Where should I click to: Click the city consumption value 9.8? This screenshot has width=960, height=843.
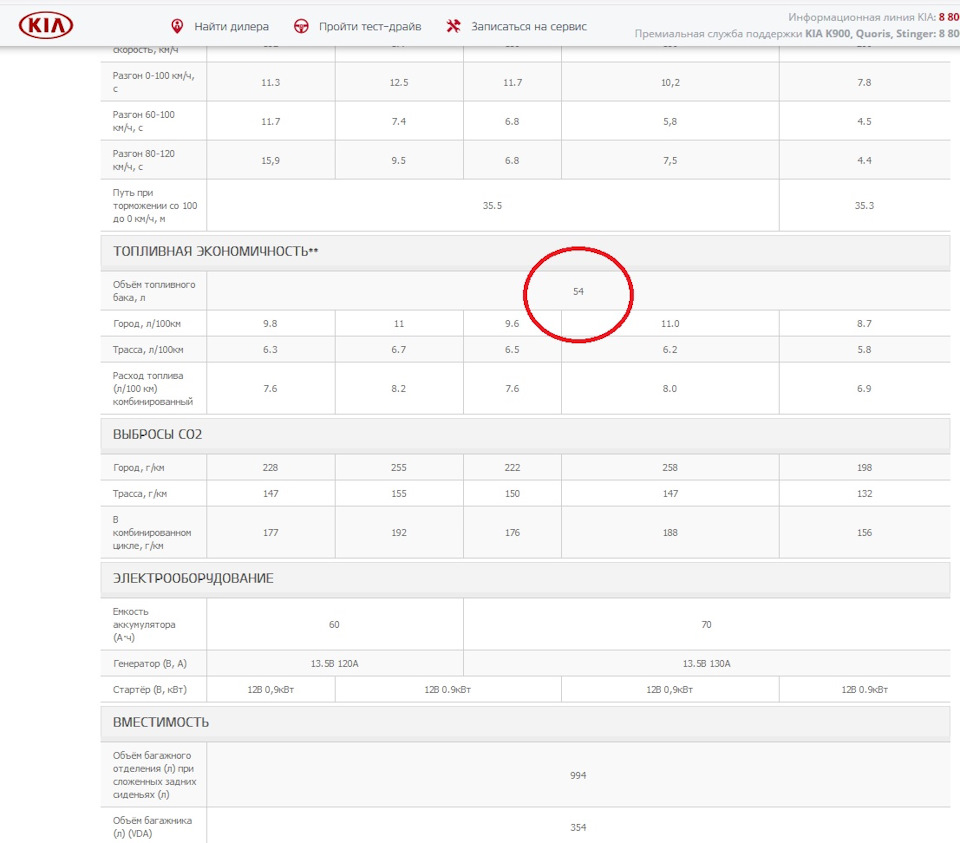point(271,324)
